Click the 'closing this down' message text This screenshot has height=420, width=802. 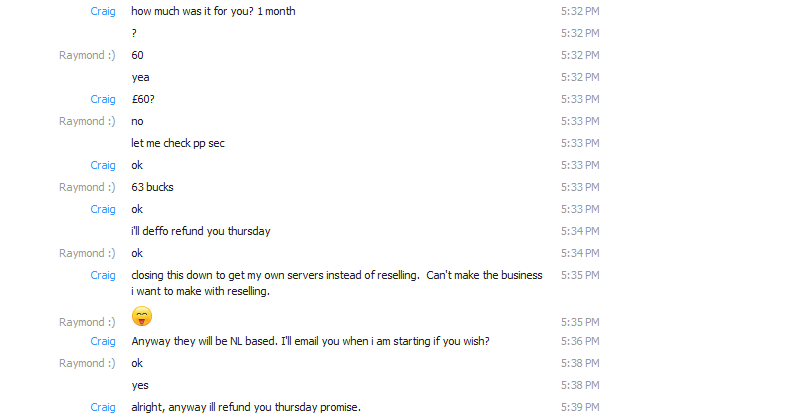(337, 283)
